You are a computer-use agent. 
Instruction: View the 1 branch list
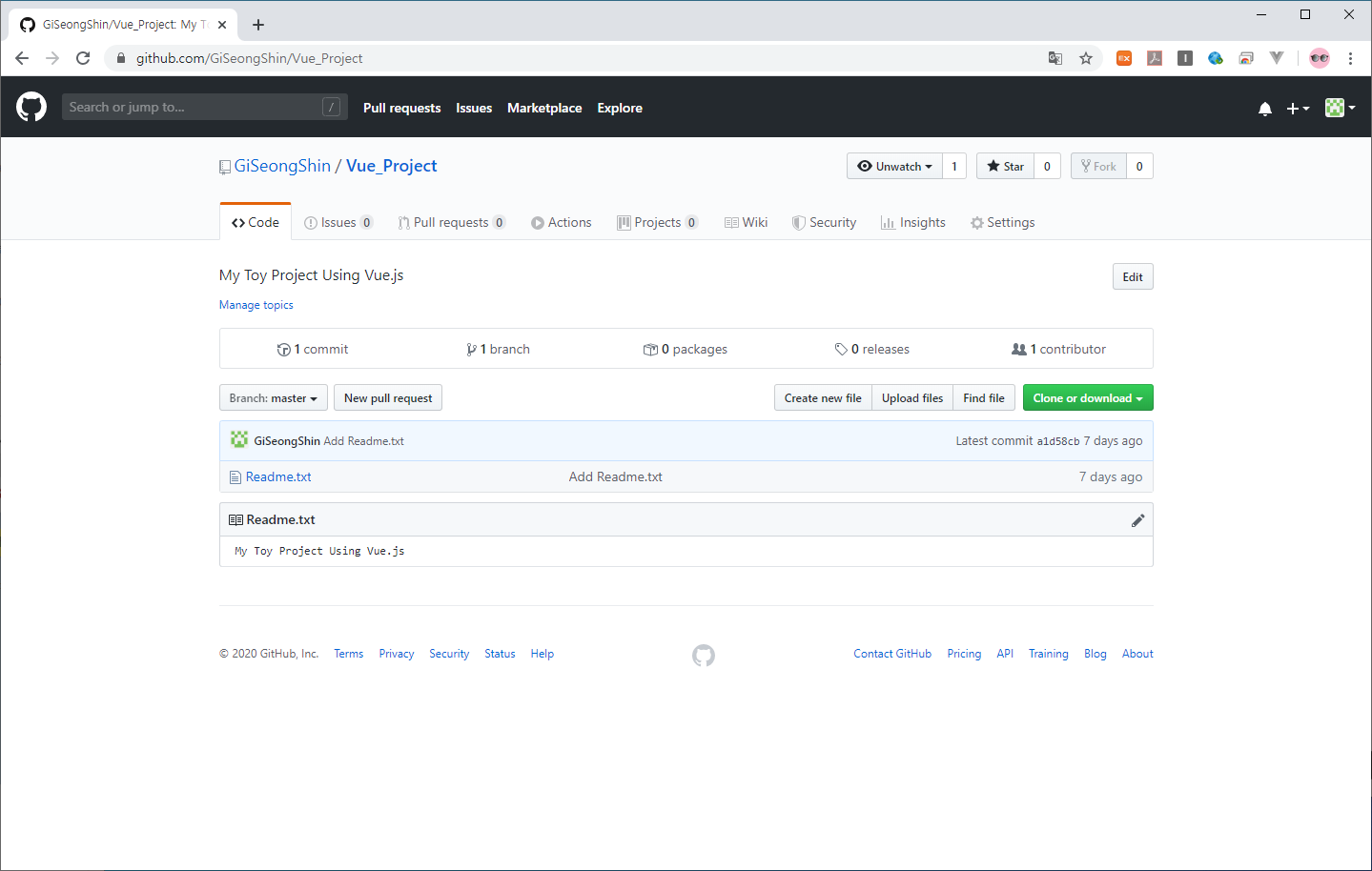point(499,349)
